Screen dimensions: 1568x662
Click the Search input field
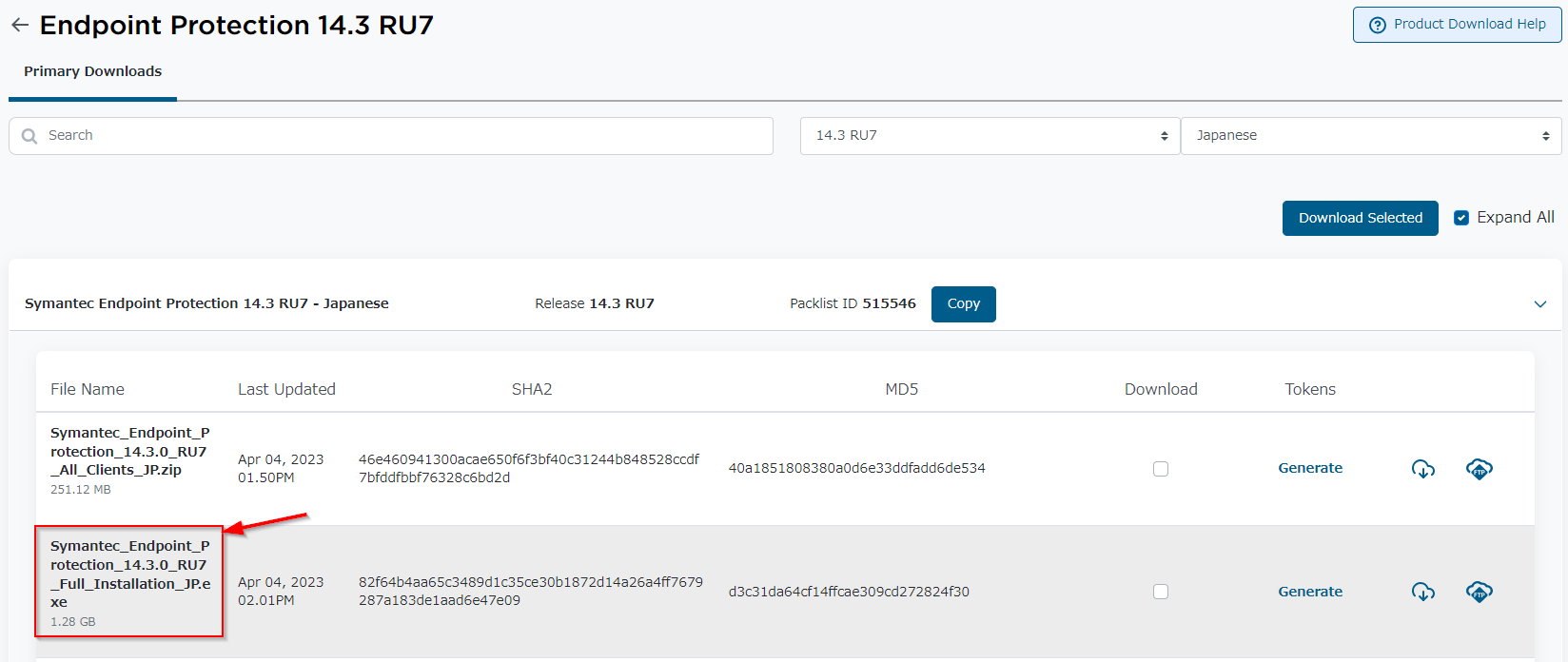(x=391, y=136)
